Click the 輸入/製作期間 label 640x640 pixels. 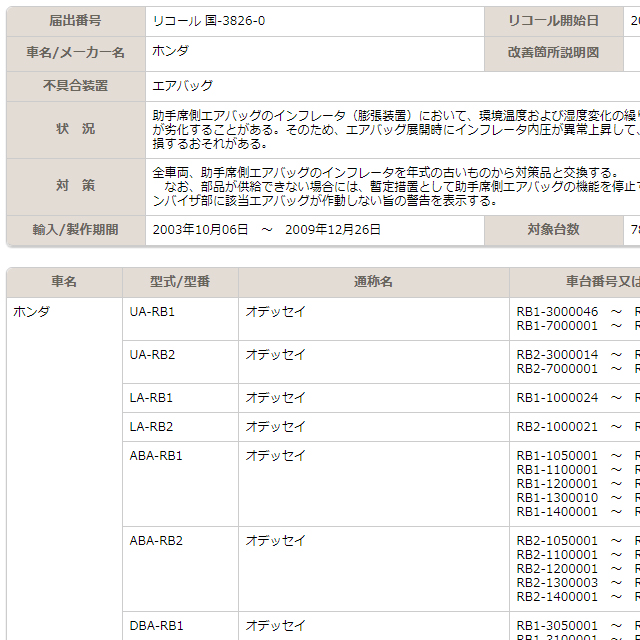pos(76,230)
